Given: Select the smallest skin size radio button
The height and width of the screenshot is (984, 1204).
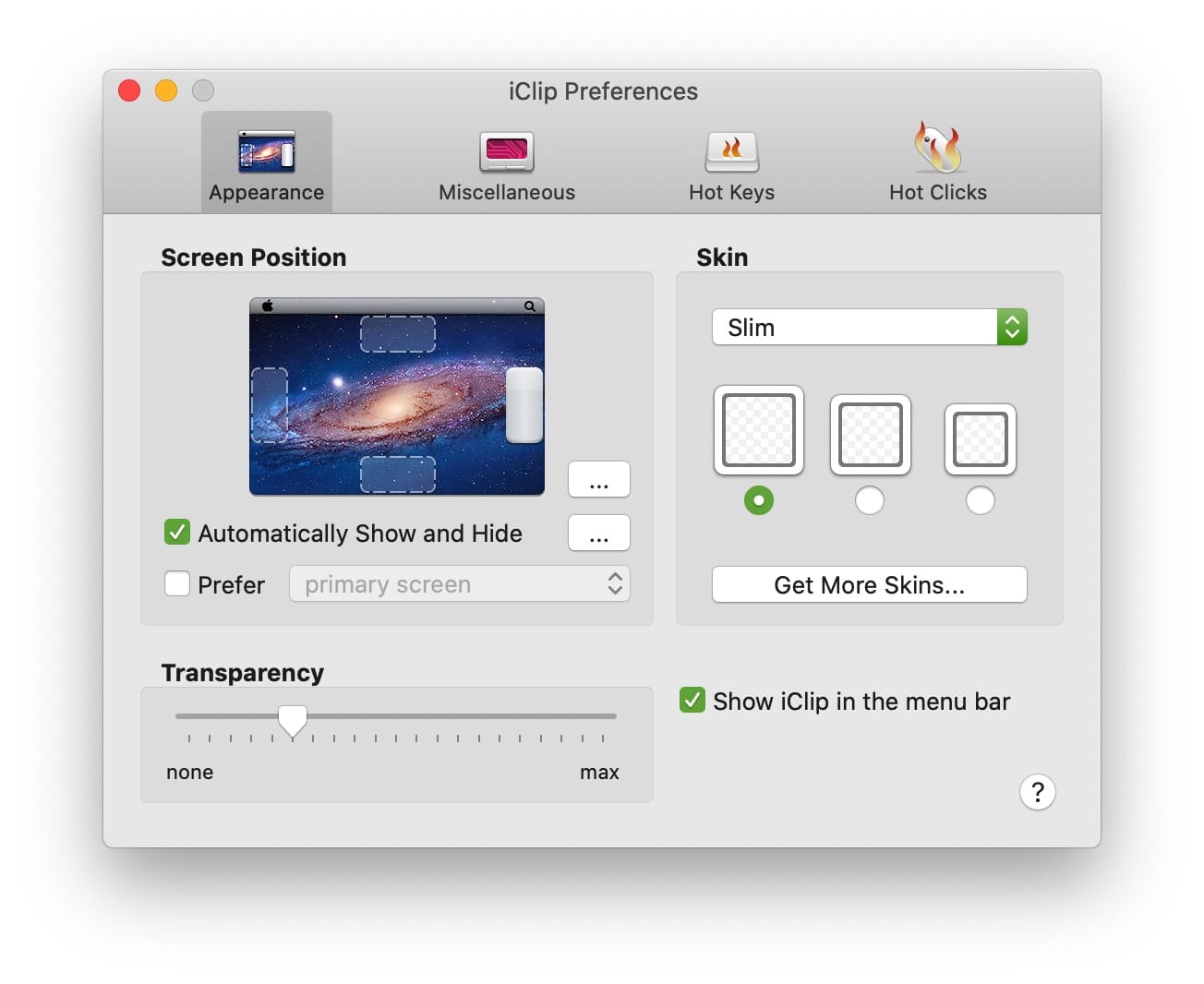Looking at the screenshot, I should click(980, 500).
